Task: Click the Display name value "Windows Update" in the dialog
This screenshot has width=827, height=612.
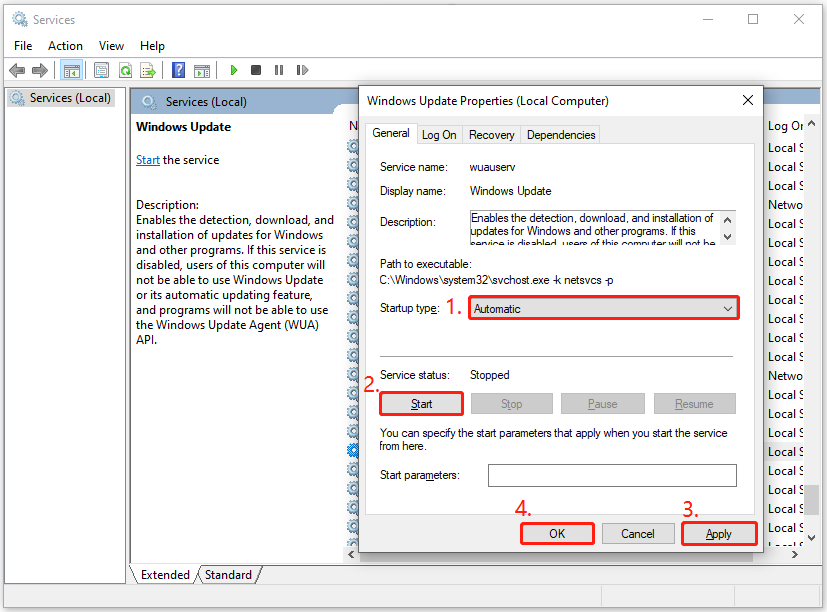Action: (511, 191)
